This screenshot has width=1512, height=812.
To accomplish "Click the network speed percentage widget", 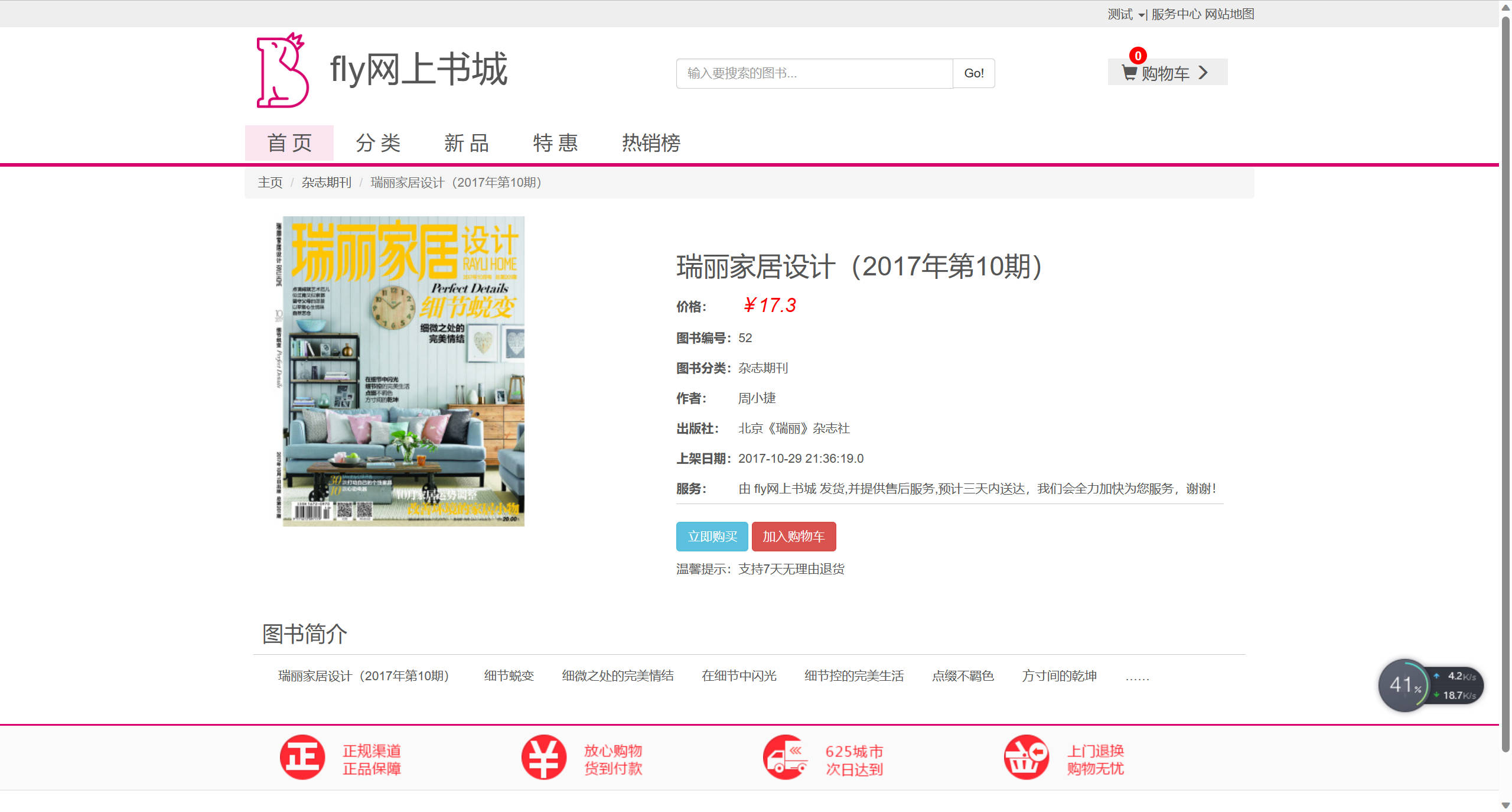I will coord(1405,685).
